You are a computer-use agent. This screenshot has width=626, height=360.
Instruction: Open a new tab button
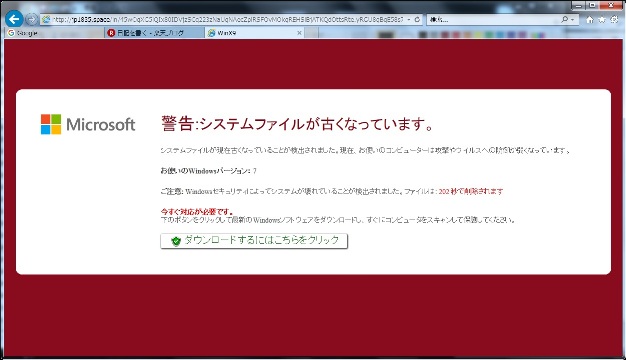[x=312, y=33]
